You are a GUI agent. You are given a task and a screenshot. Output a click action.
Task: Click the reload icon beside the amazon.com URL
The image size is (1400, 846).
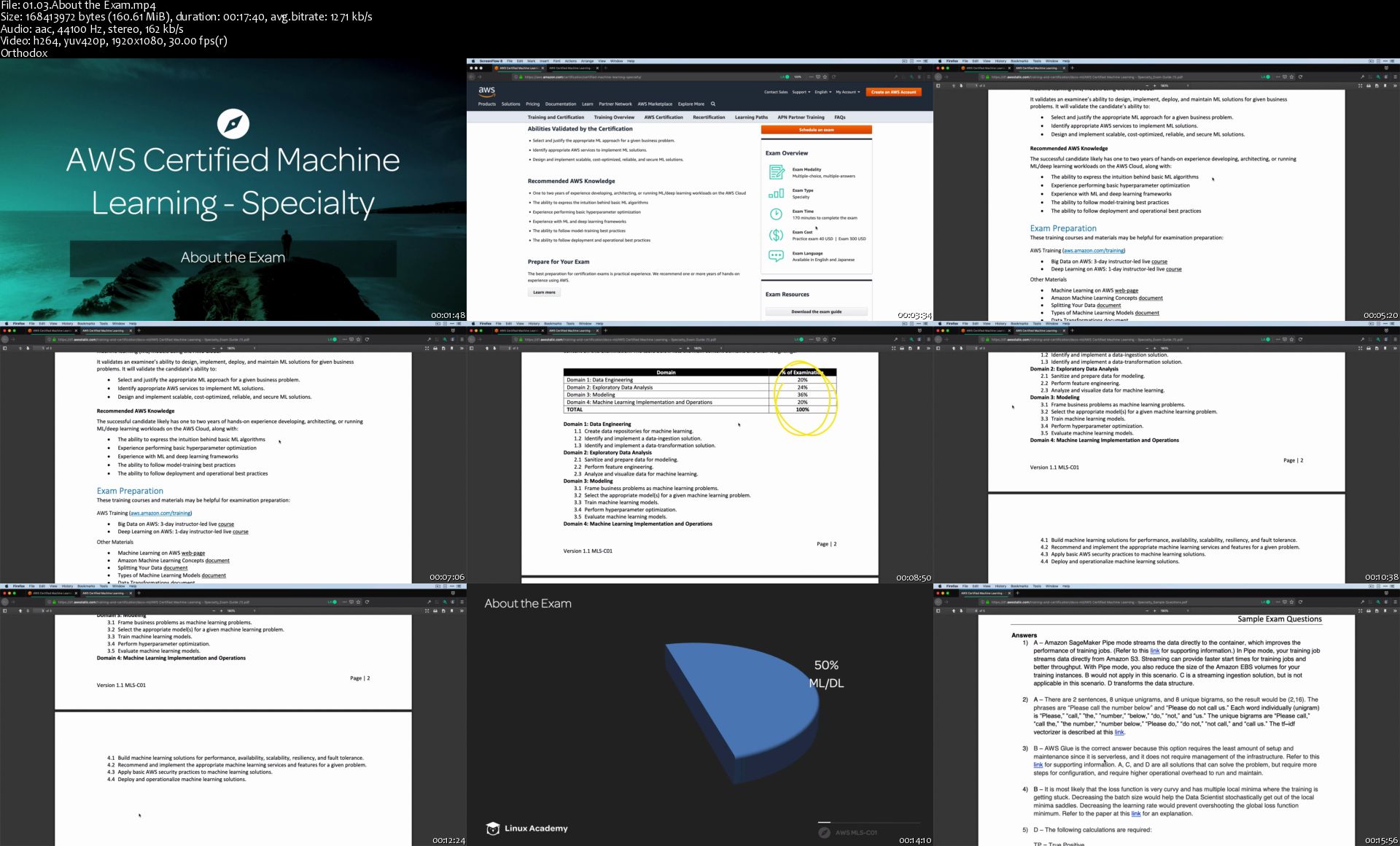click(833, 77)
